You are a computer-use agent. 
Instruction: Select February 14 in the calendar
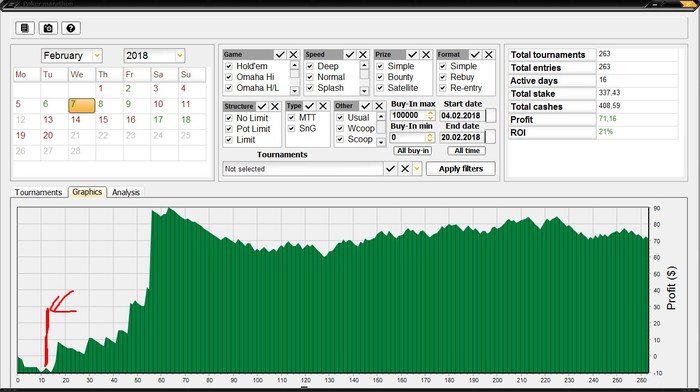click(x=76, y=120)
